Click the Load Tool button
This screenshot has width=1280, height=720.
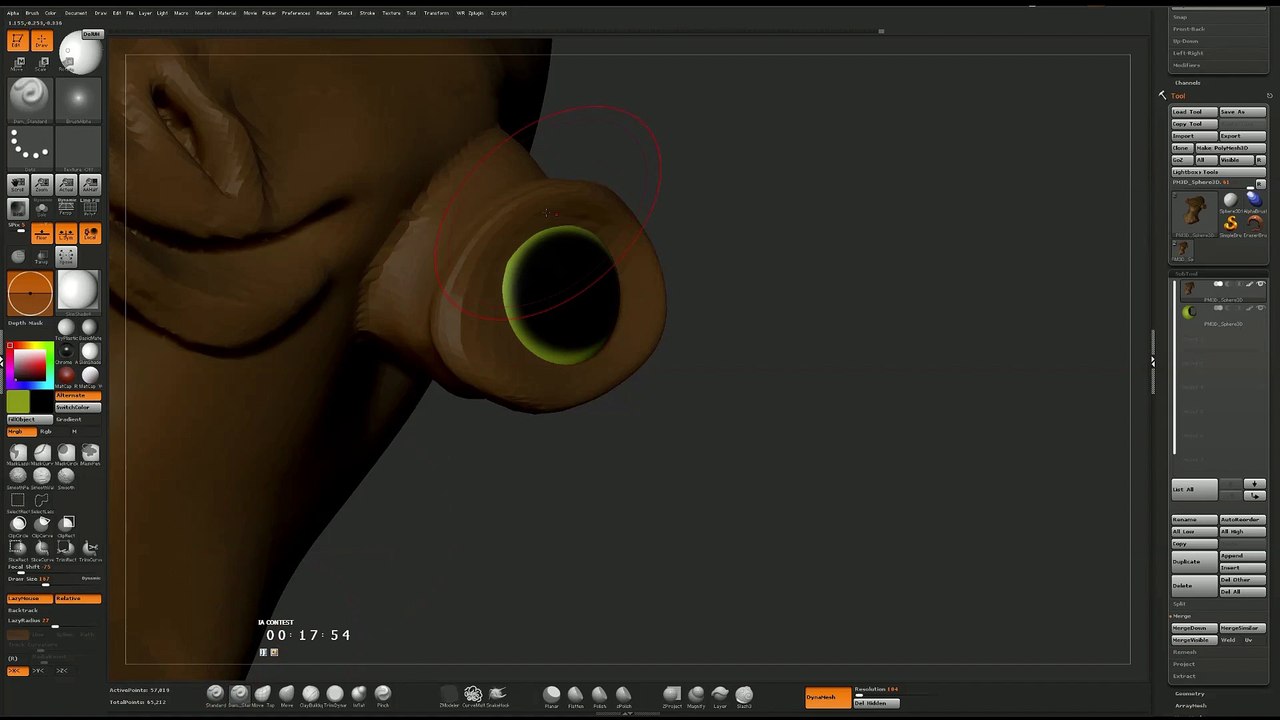1194,112
